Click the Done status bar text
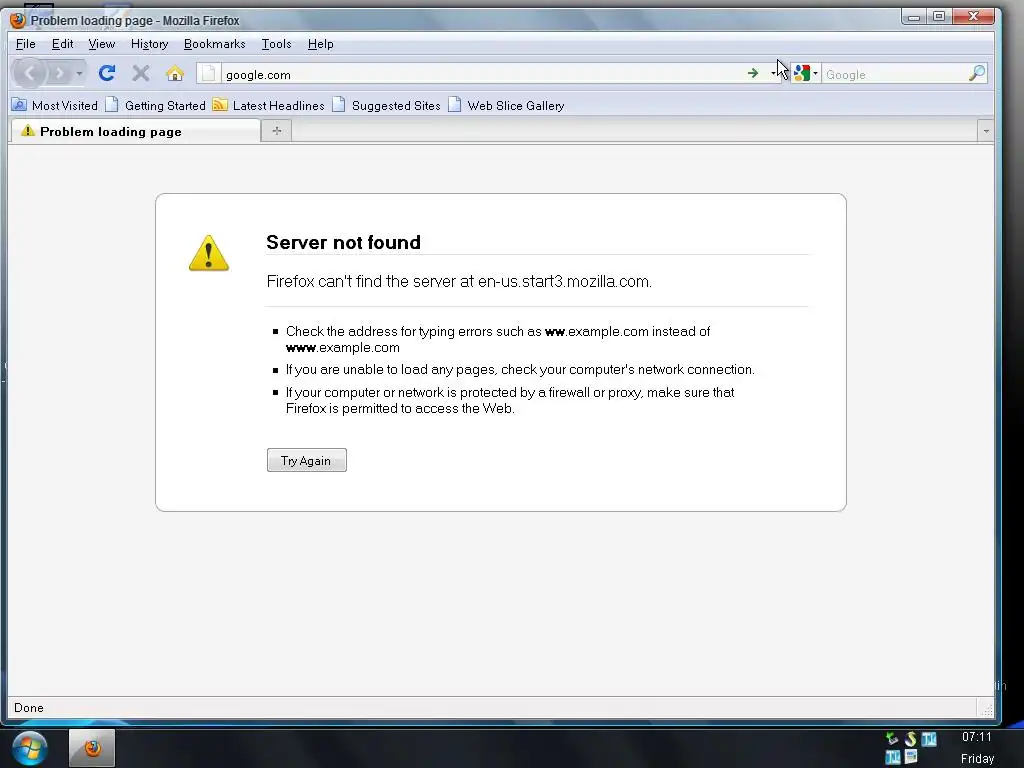The image size is (1024, 768). pyautogui.click(x=29, y=708)
